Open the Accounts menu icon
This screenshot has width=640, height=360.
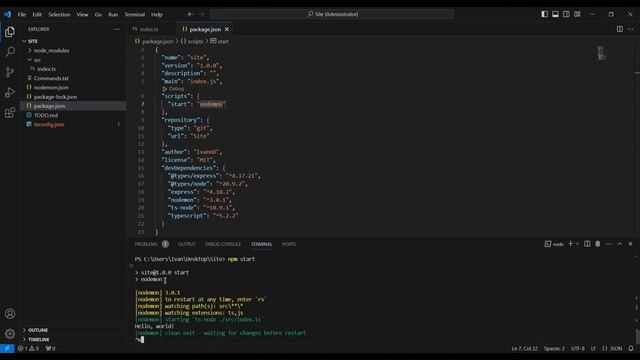(10, 313)
